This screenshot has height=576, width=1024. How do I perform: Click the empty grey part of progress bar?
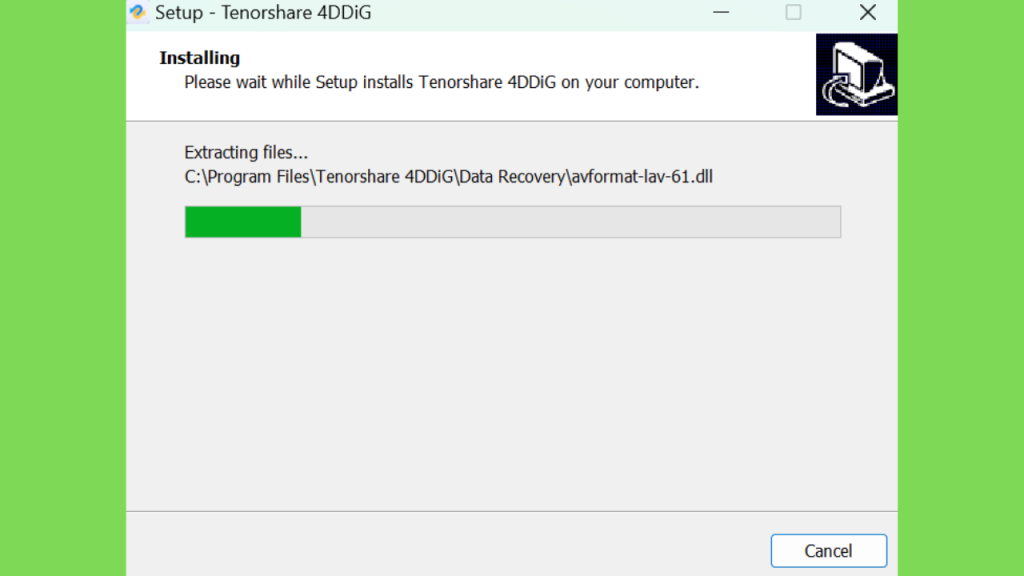coord(571,222)
